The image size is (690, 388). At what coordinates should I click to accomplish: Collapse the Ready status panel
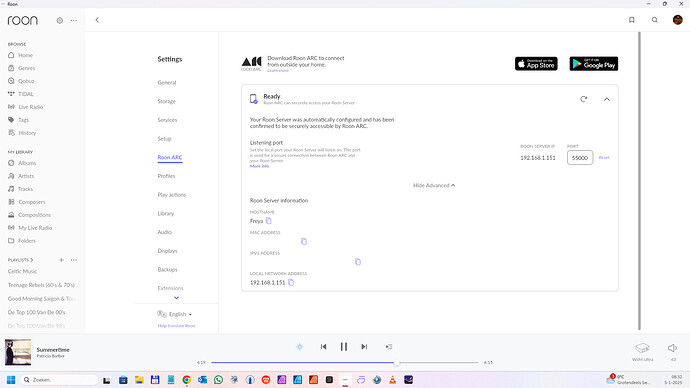[x=606, y=99]
